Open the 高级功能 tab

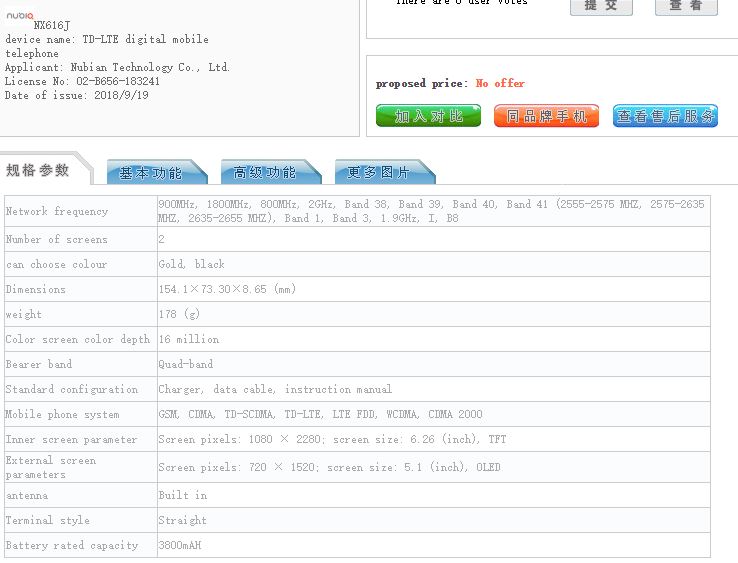(x=271, y=172)
